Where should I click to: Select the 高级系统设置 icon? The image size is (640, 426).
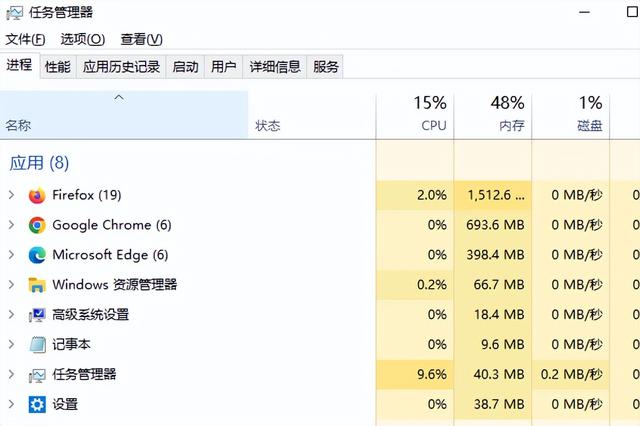click(x=37, y=315)
